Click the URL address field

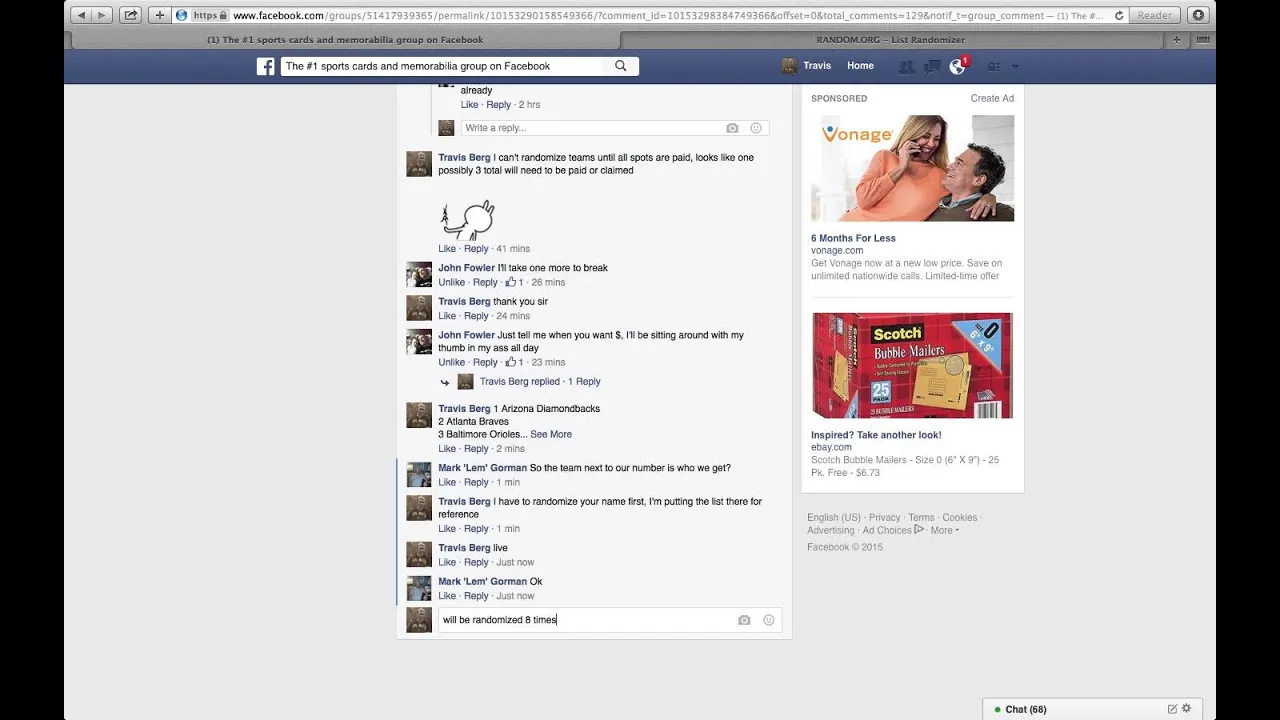(x=650, y=15)
